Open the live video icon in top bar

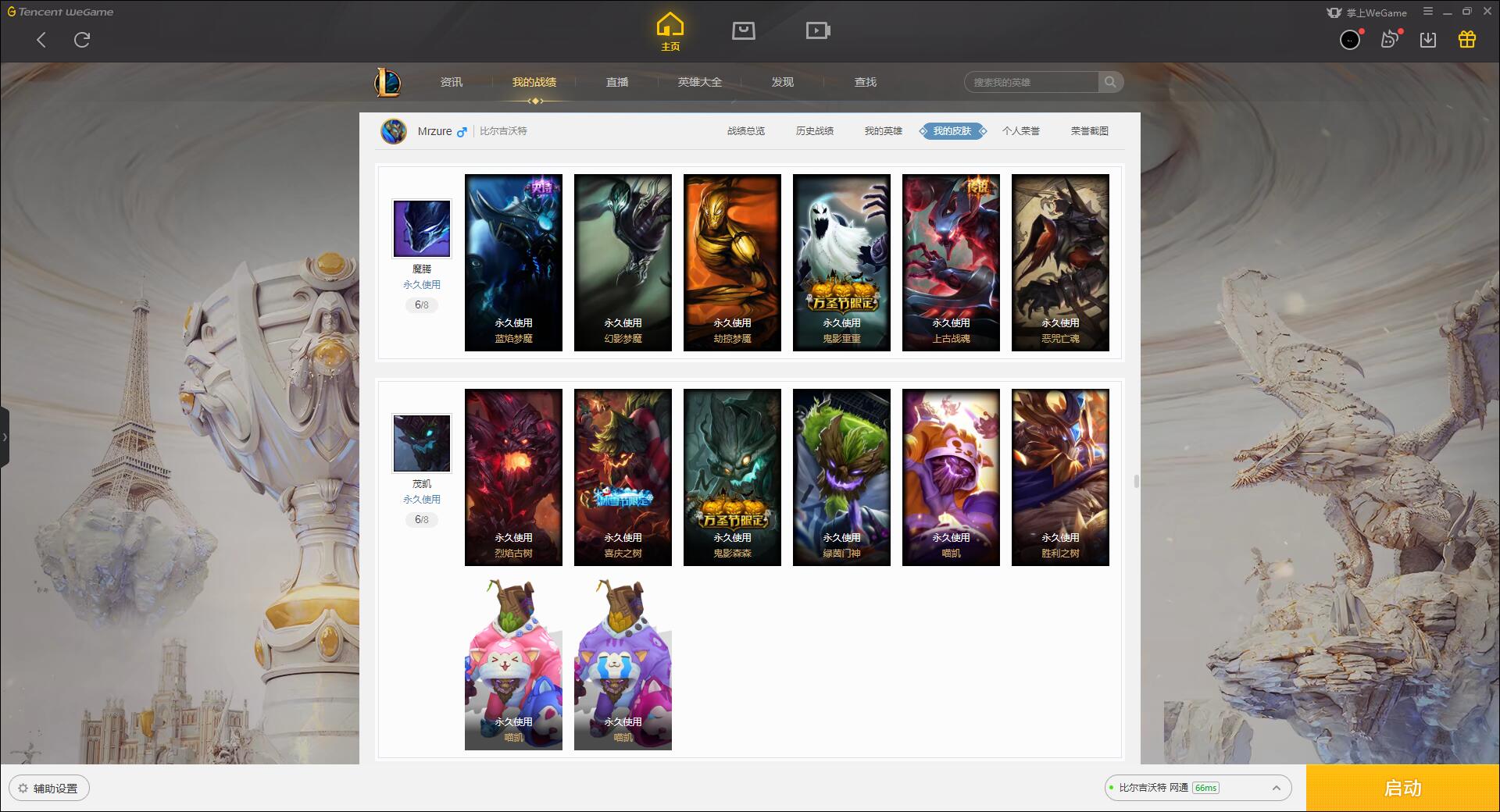(818, 31)
